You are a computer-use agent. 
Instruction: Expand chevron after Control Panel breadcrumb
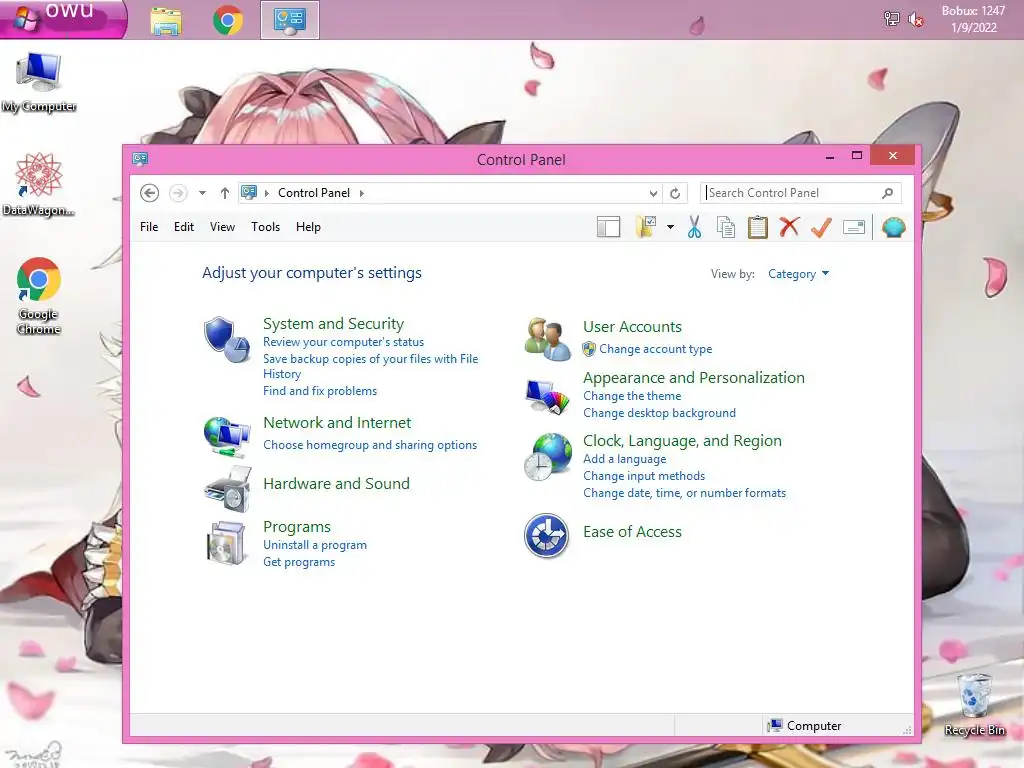tap(361, 193)
